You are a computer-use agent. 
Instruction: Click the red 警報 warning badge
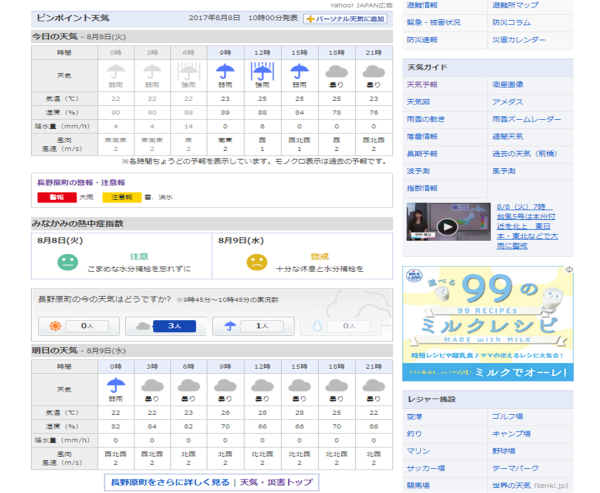57,198
